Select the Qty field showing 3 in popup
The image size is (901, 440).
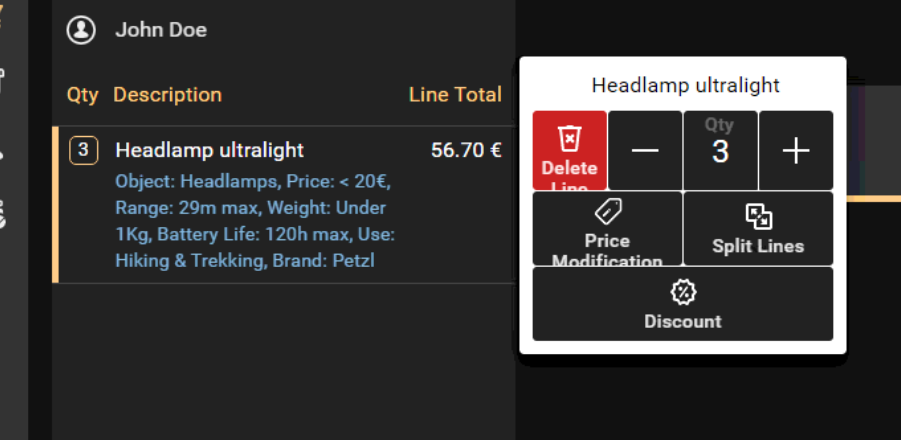(721, 150)
